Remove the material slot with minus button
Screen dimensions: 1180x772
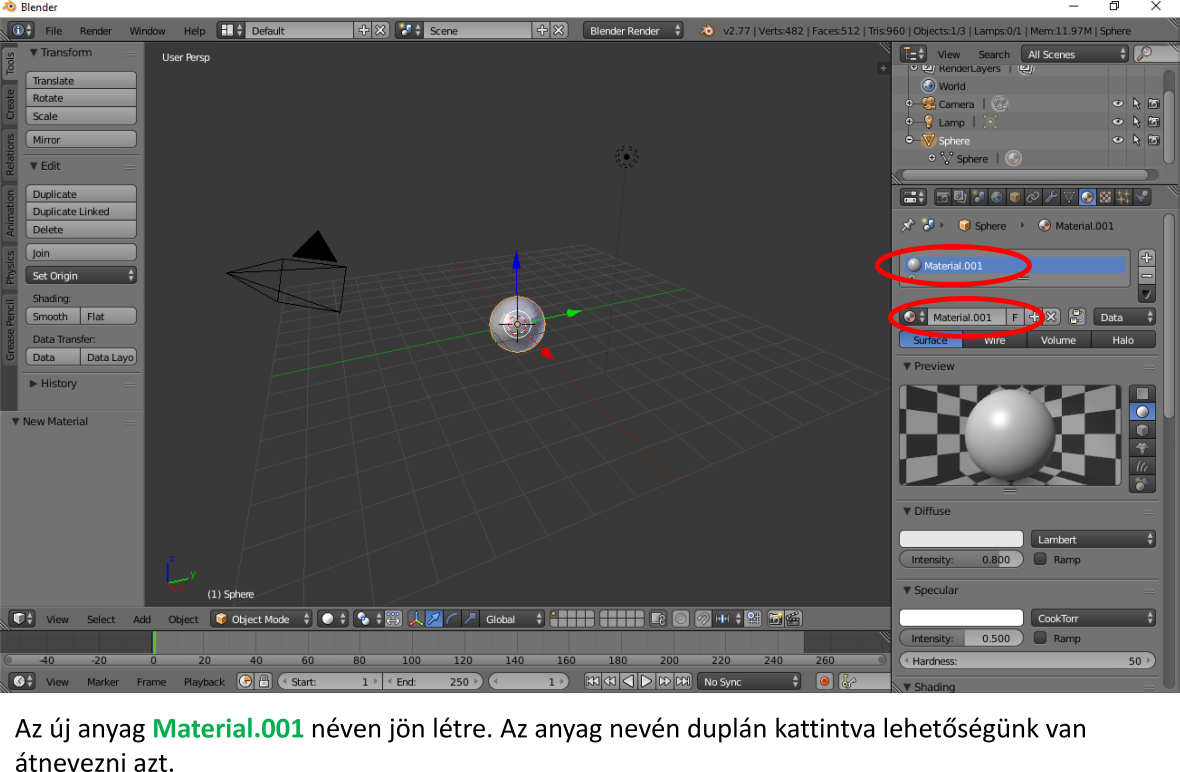(x=1146, y=276)
